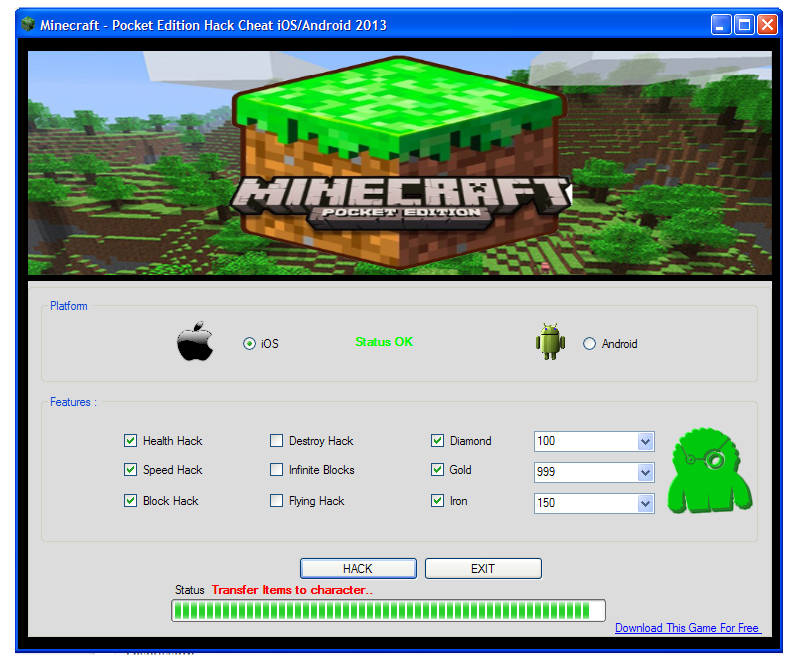The image size is (803, 672).
Task: Click the green Status OK text
Action: pos(384,342)
